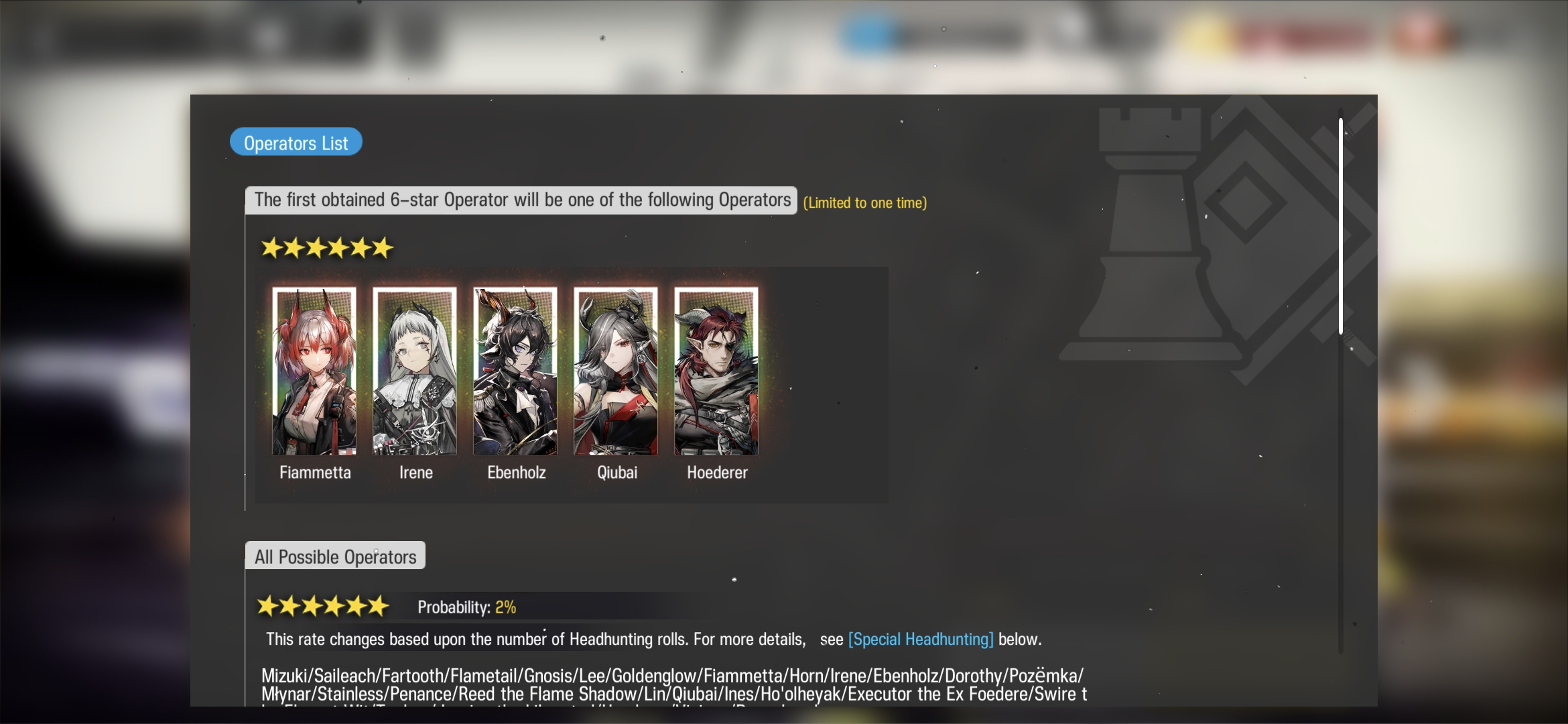
Task: Click the blurred red element in top bar
Action: tap(1303, 34)
